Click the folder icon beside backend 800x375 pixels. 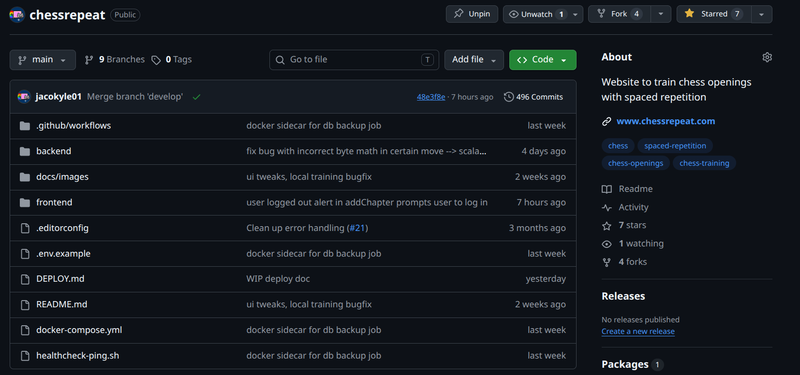[x=24, y=152]
